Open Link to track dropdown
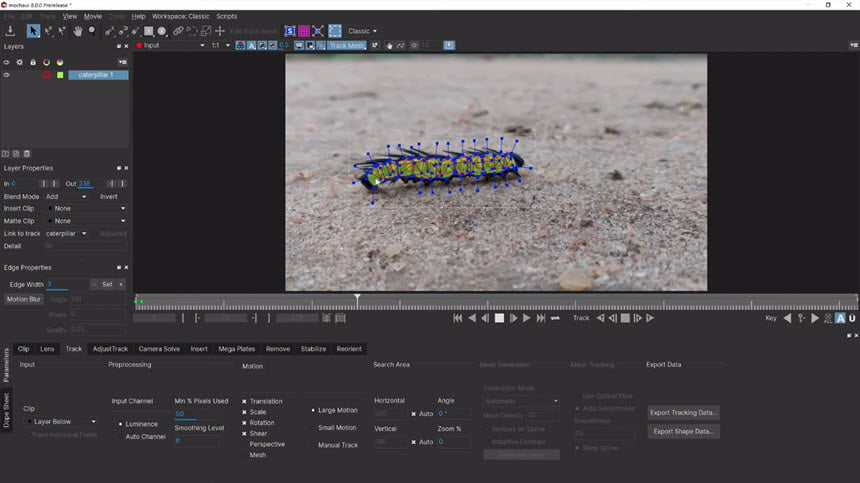Viewport: 860px width, 483px height. point(66,234)
